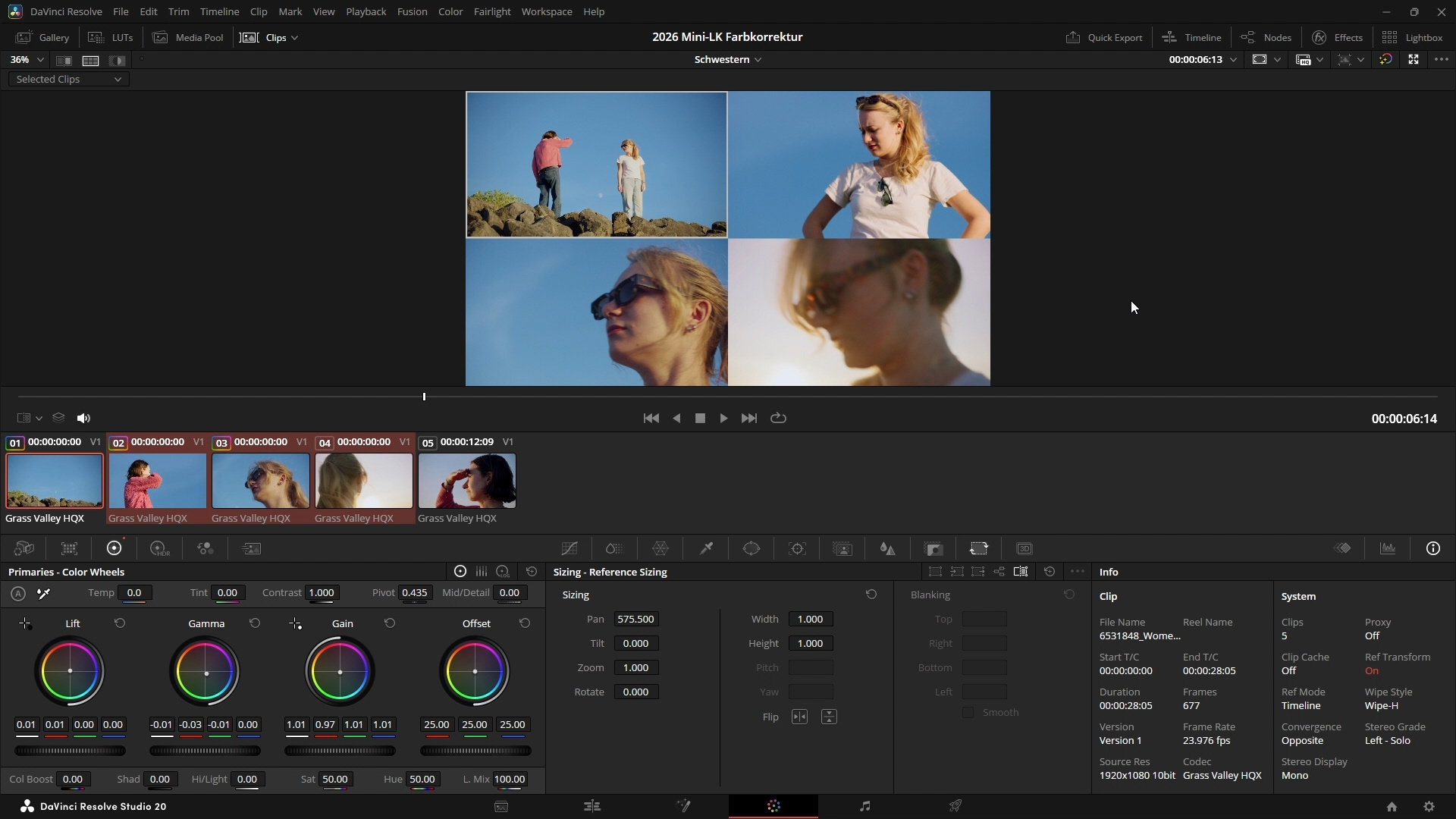Enable the Smooth blanking checkbox

[x=968, y=713]
